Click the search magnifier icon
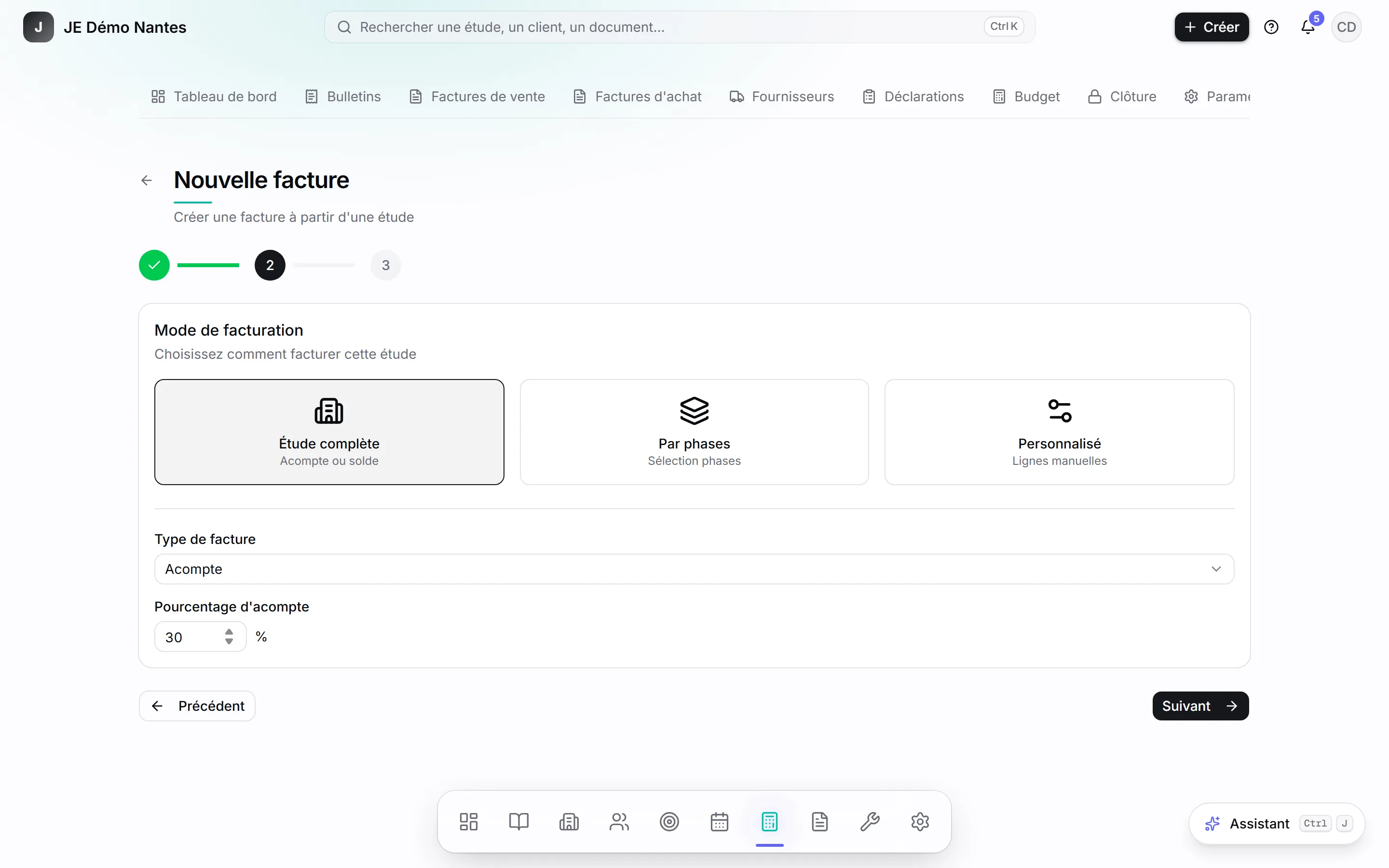 [x=344, y=27]
